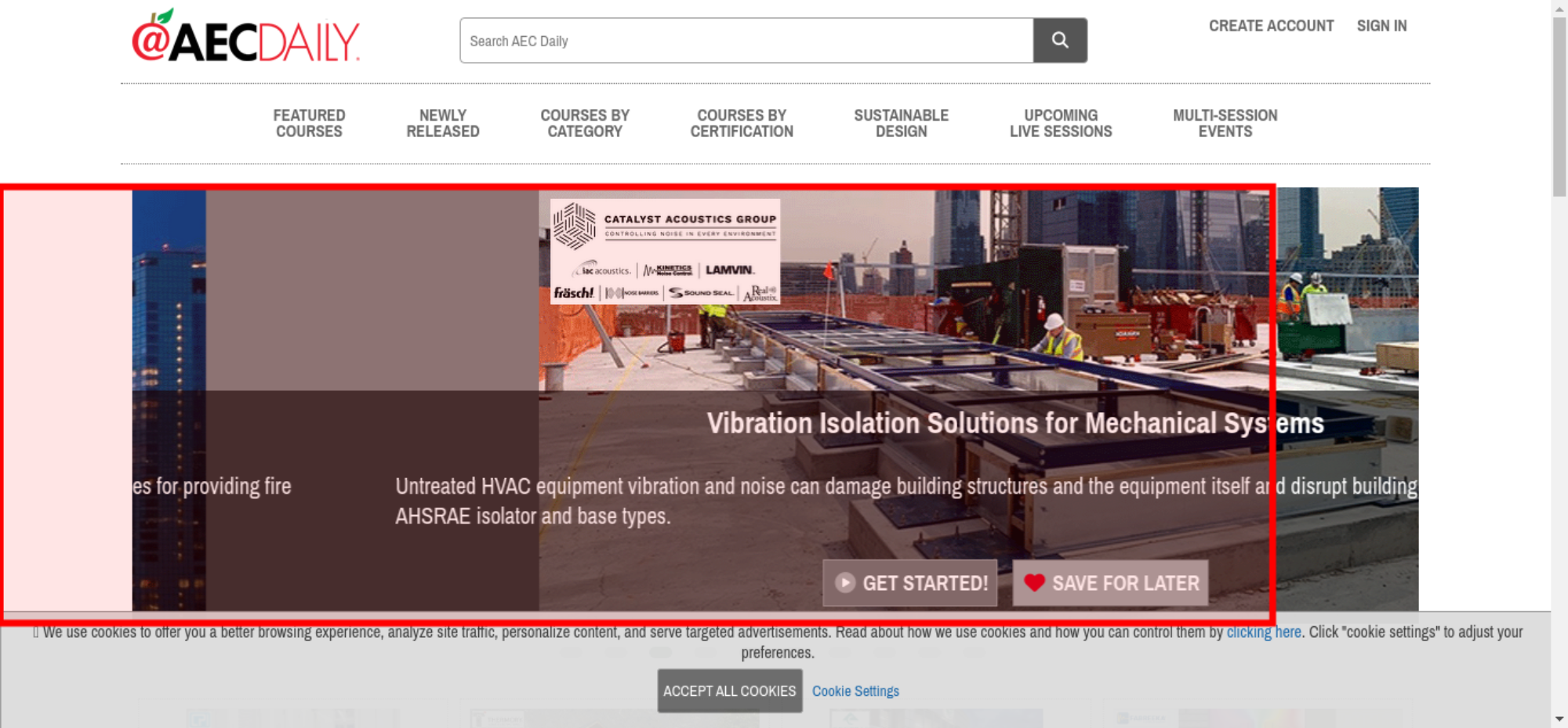Click the Sign In link
This screenshot has width=1568, height=728.
(x=1381, y=26)
